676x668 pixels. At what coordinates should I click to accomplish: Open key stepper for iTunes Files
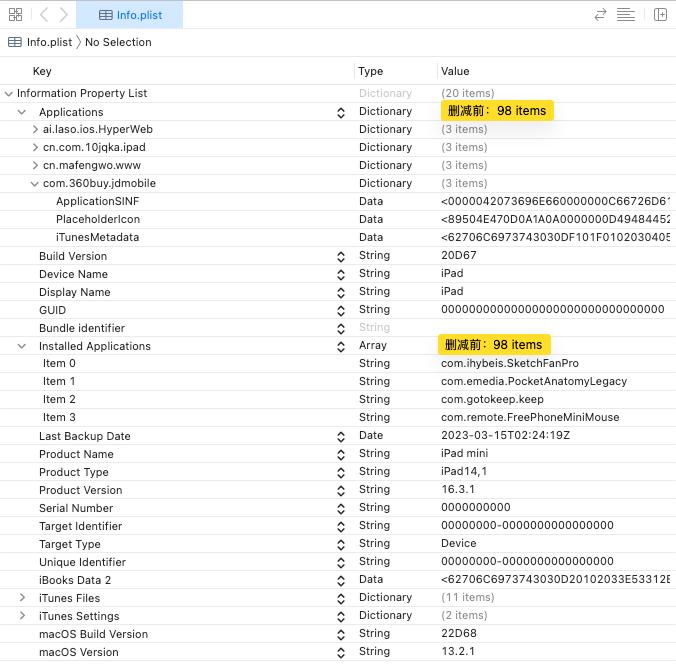(341, 599)
